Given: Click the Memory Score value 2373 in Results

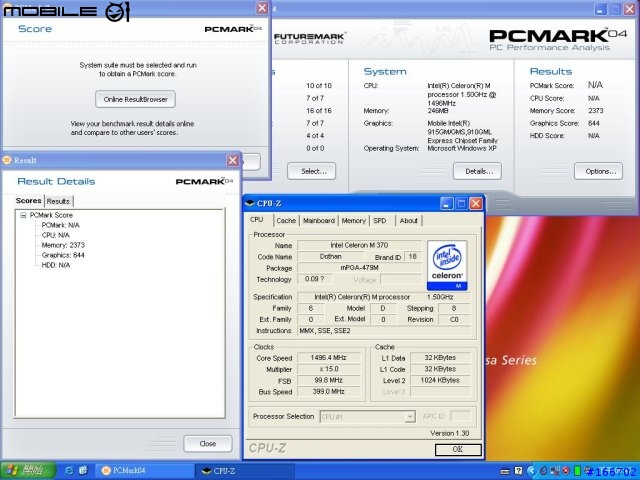Looking at the screenshot, I should pos(596,111).
